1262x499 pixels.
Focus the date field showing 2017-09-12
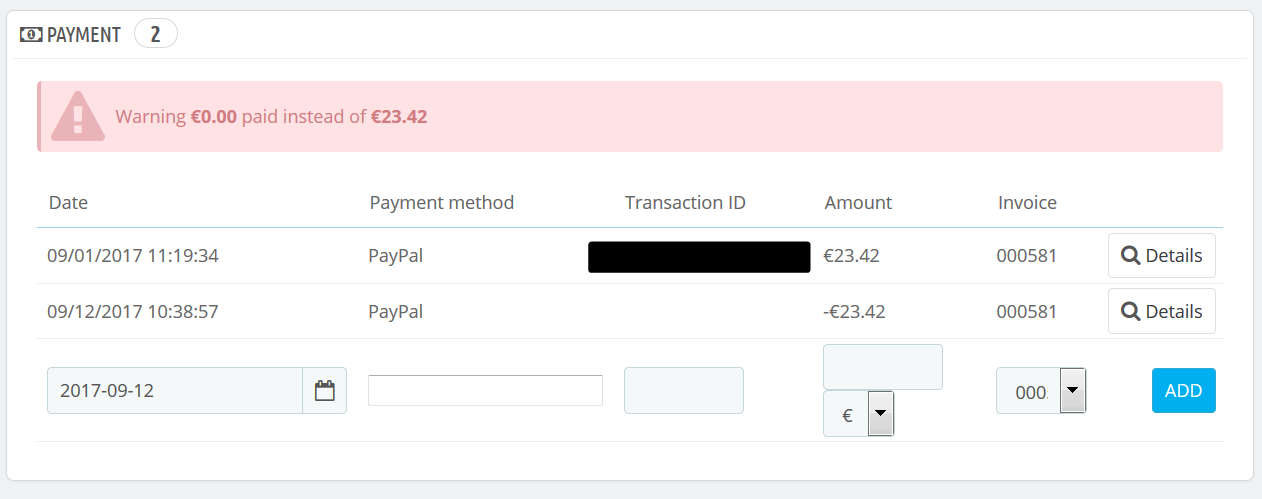175,390
